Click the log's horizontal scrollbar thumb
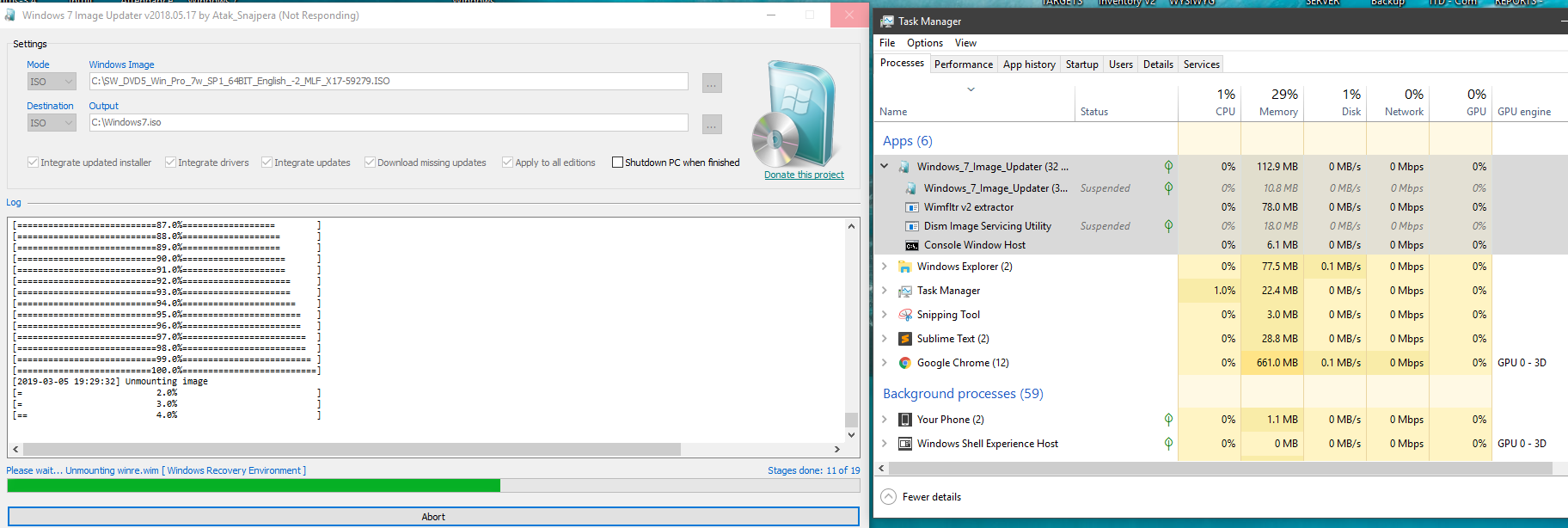Viewport: 1568px width, 528px height. [352, 449]
